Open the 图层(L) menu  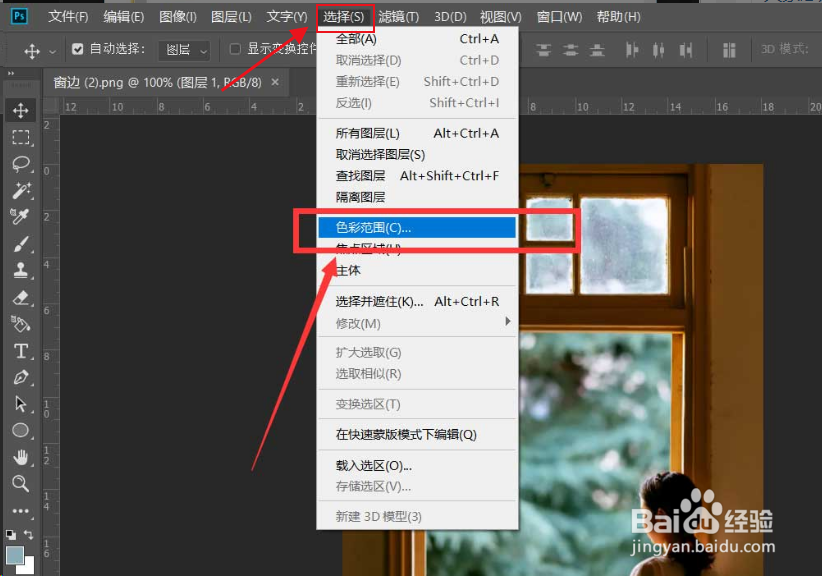[231, 17]
